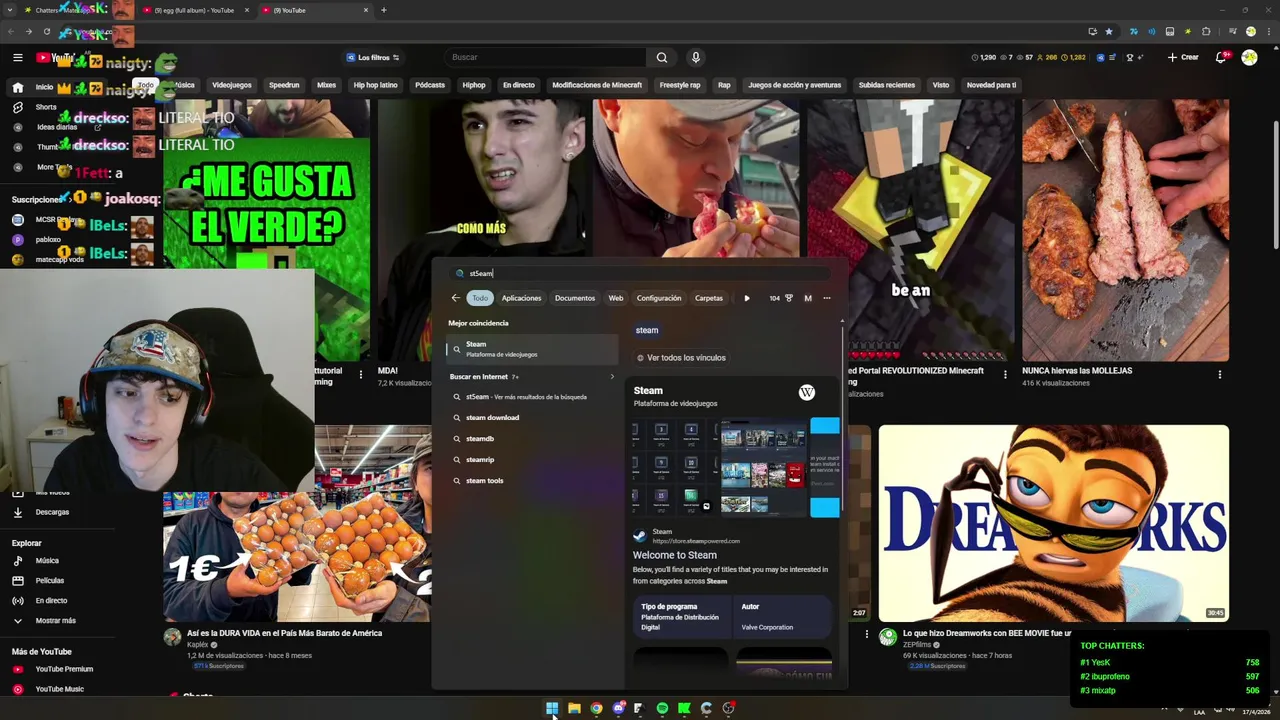Click the play arrow beside the filter tabs
Viewport: 1280px width, 720px height.
click(x=746, y=298)
